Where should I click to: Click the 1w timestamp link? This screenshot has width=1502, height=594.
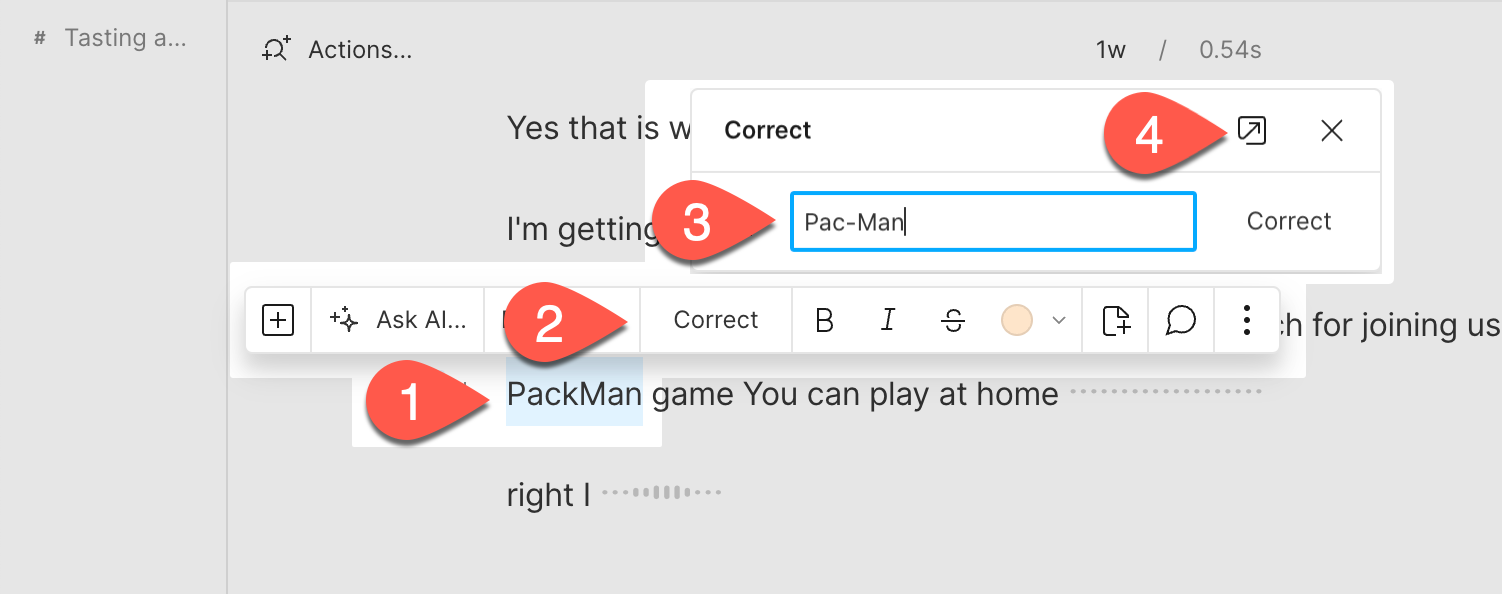click(1110, 49)
